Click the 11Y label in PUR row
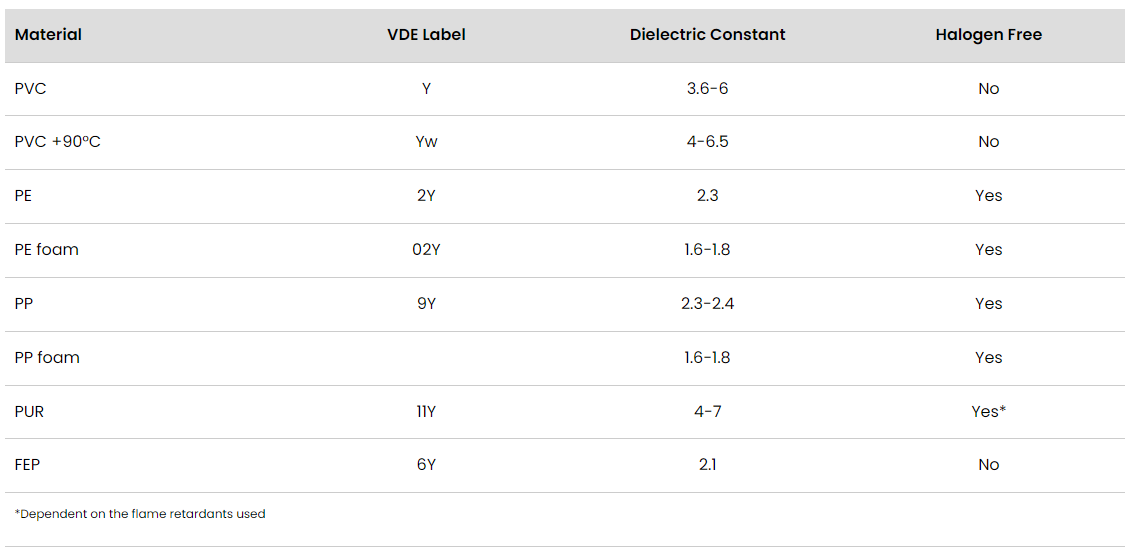Image resolution: width=1125 pixels, height=553 pixels. pos(426,411)
